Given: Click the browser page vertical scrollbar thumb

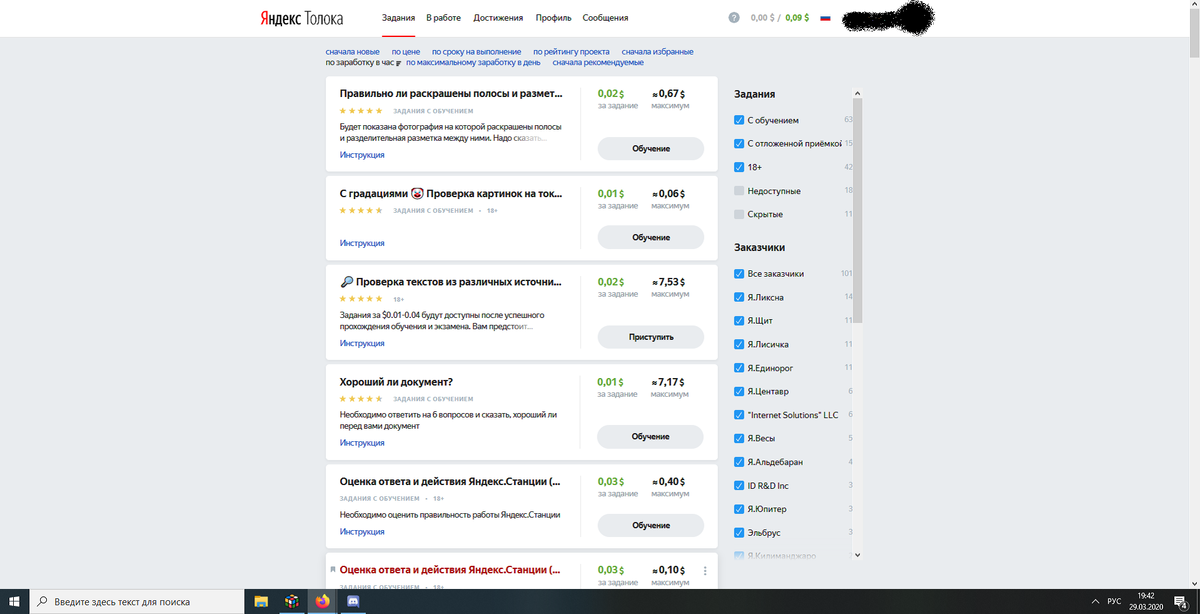Looking at the screenshot, I should (1194, 32).
